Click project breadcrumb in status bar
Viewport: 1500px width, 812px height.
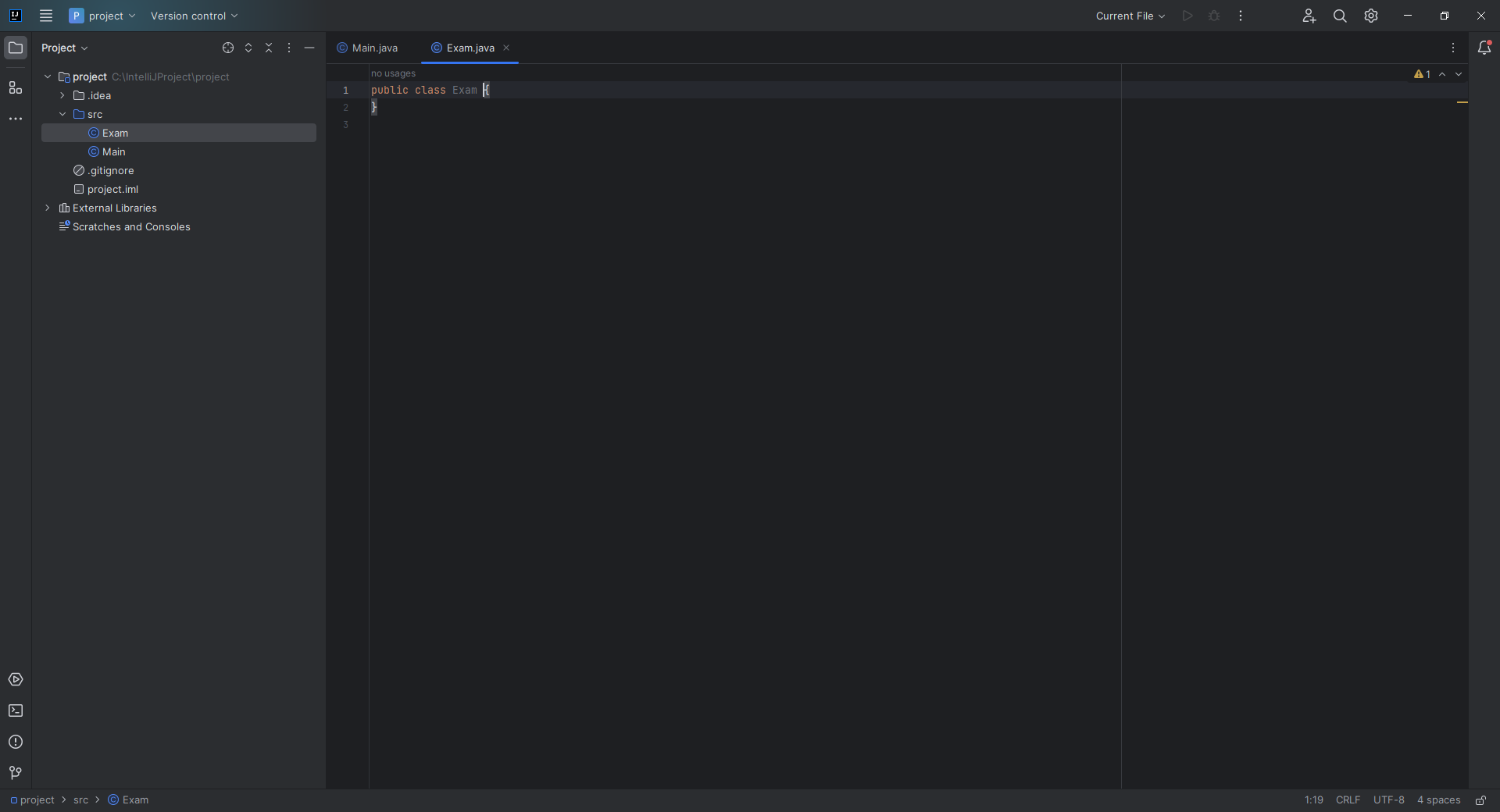coord(32,800)
